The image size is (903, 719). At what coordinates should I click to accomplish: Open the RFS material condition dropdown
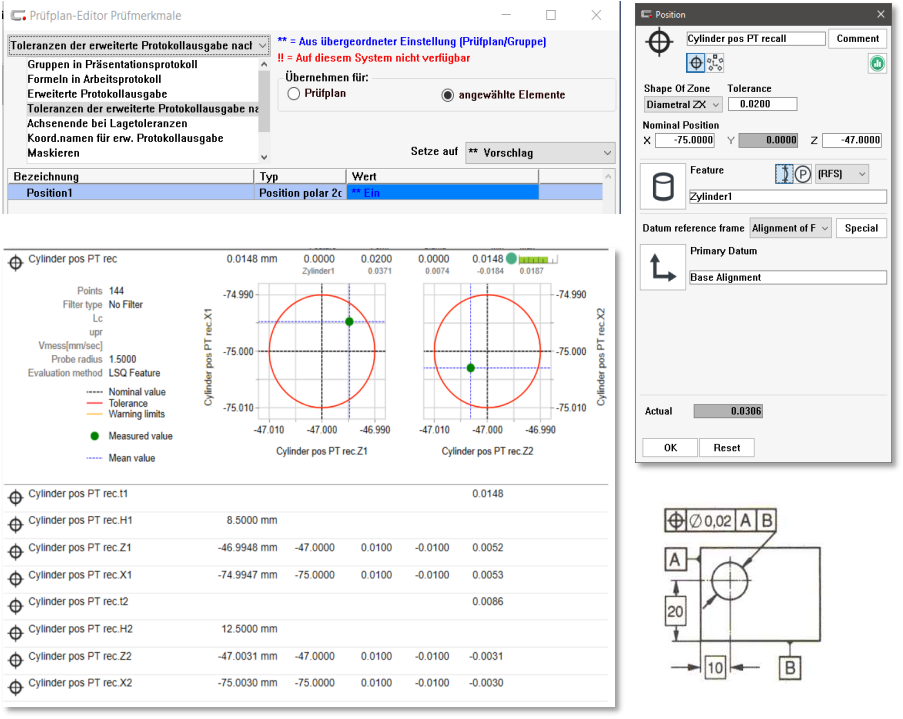(x=841, y=174)
